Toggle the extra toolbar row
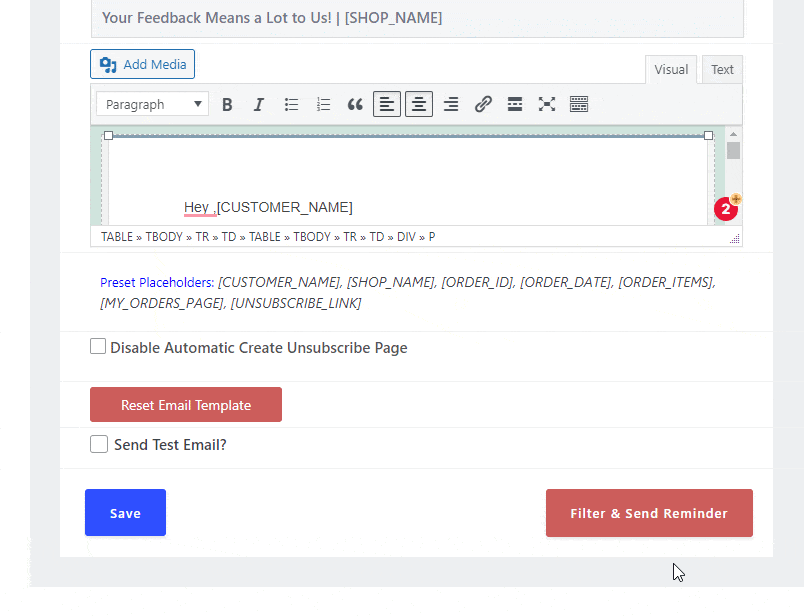804x616 pixels. [579, 105]
